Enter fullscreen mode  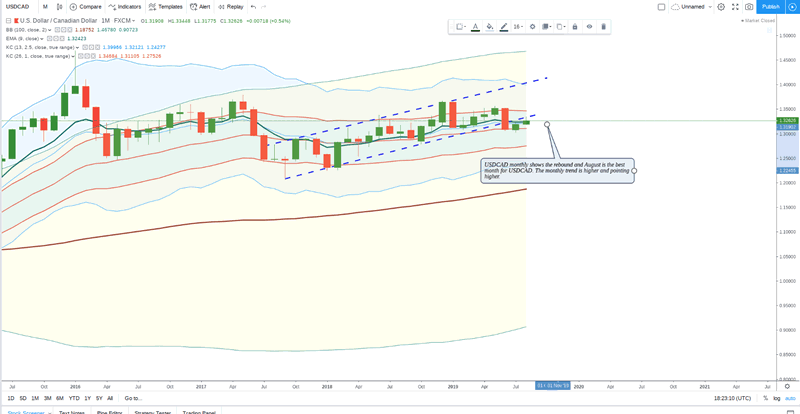[734, 6]
